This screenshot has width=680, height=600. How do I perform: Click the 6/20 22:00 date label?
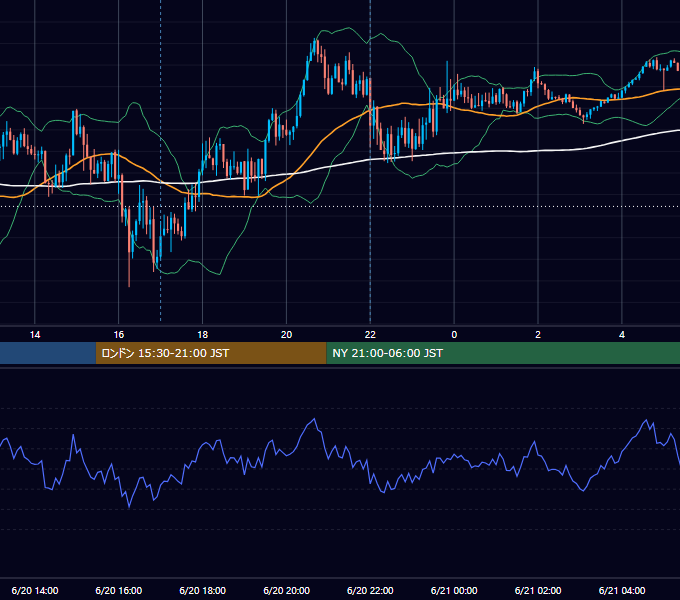(x=370, y=590)
